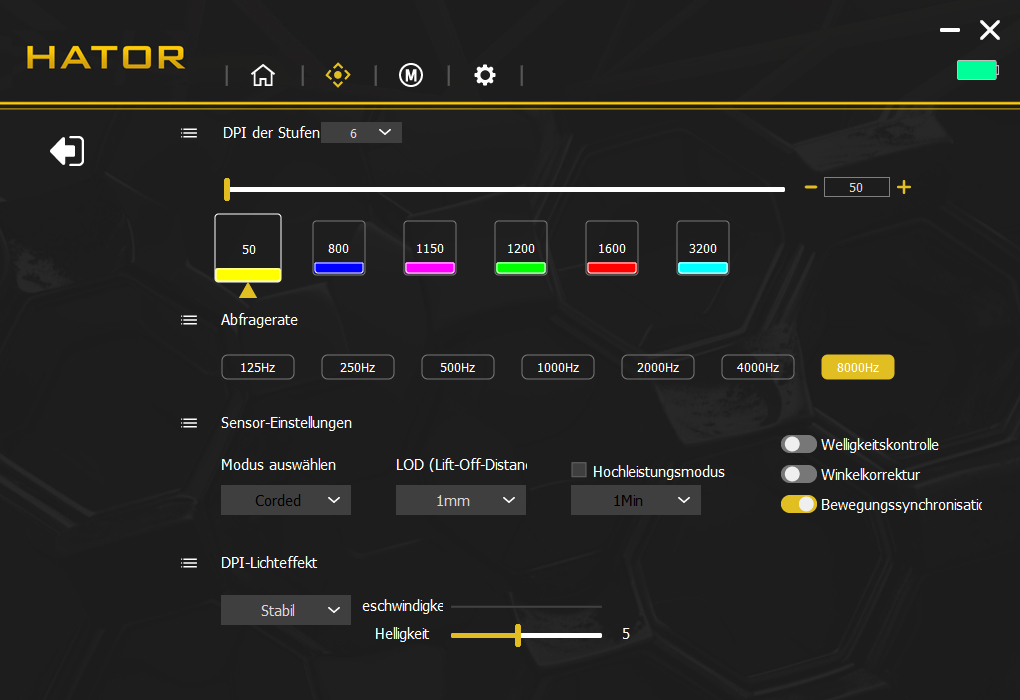Screen dimensions: 1020x700
Task: Decrease DPI with the minus button
Action: coord(811,187)
